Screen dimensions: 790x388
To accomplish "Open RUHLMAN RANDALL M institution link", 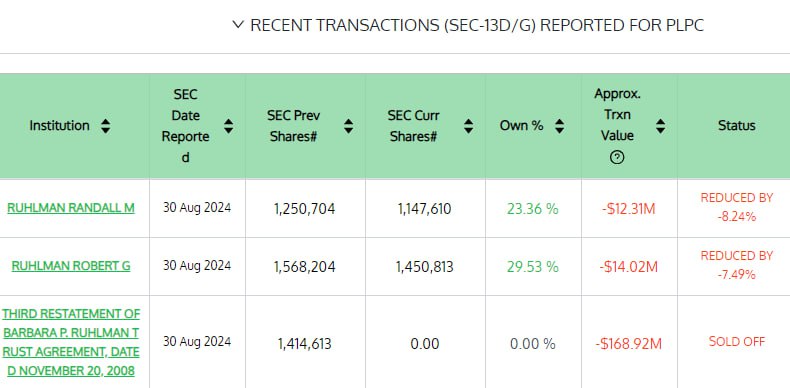I will 71,208.
